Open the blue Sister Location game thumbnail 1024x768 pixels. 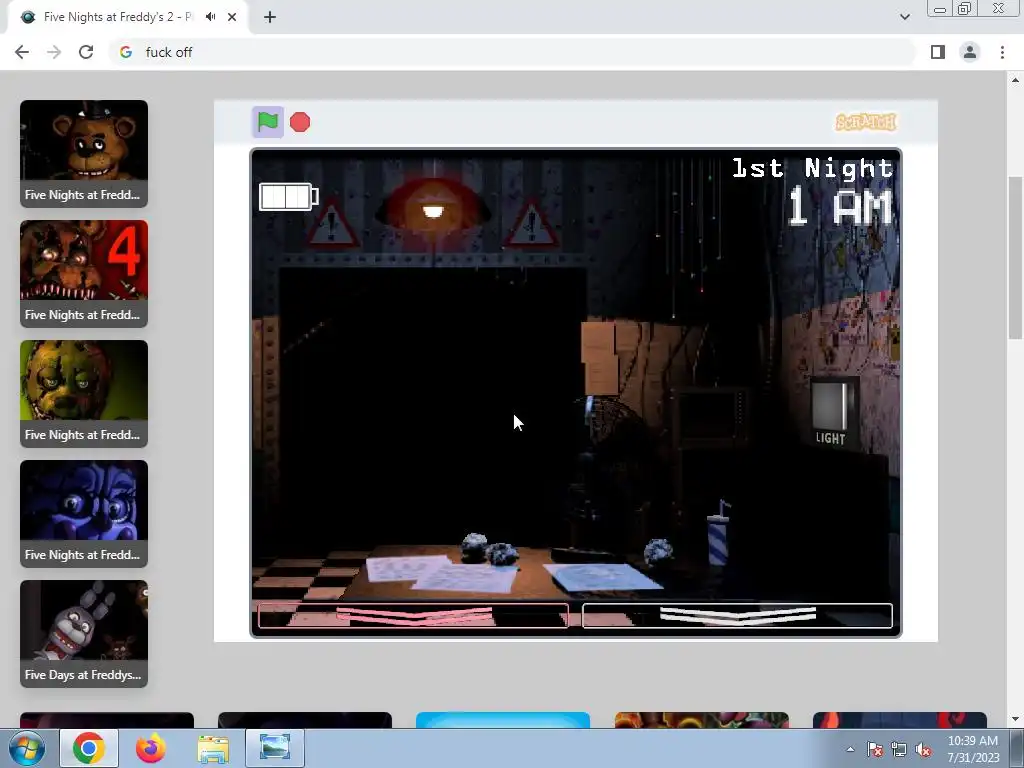(84, 515)
